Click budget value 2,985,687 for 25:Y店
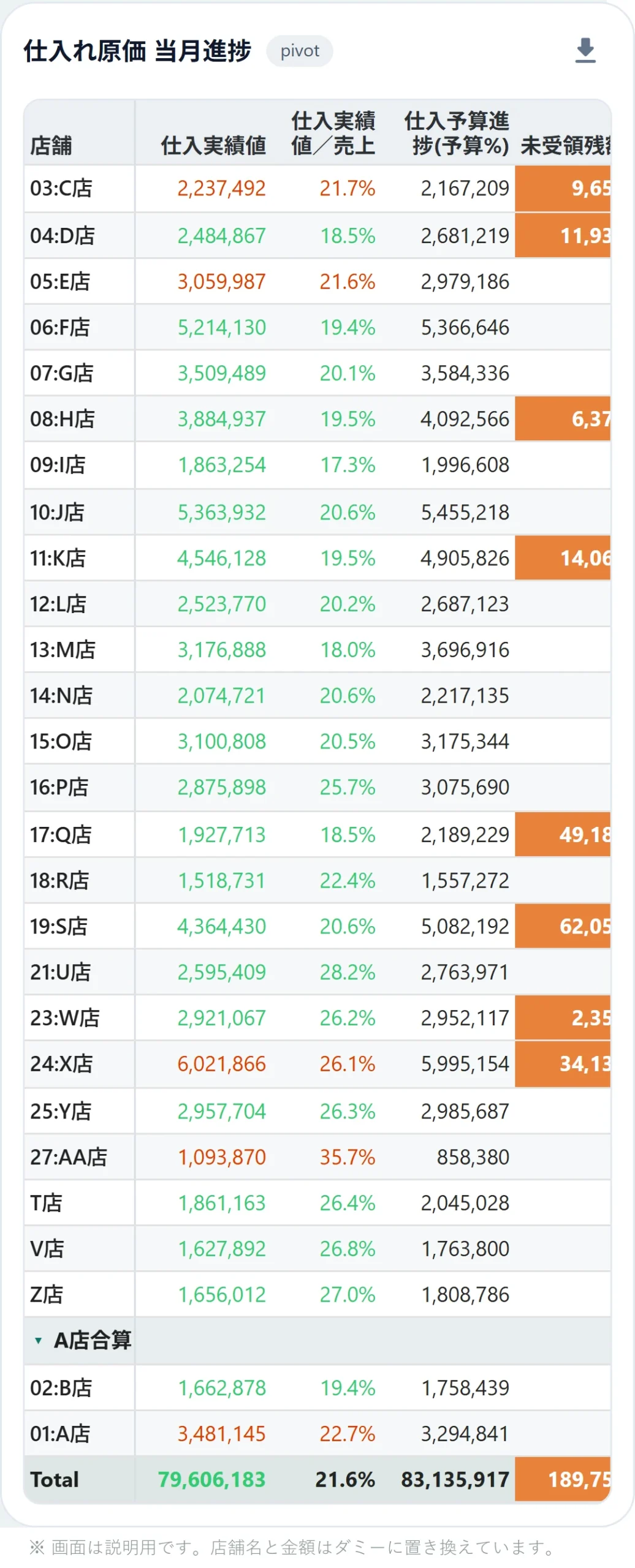 (465, 1110)
